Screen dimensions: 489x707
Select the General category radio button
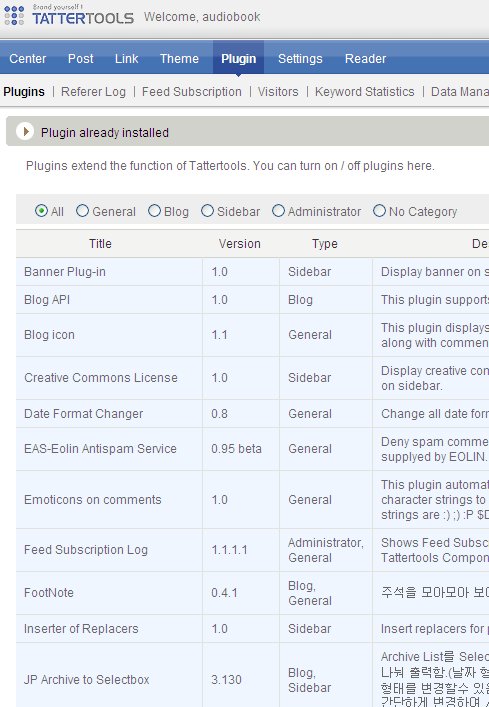(82, 211)
